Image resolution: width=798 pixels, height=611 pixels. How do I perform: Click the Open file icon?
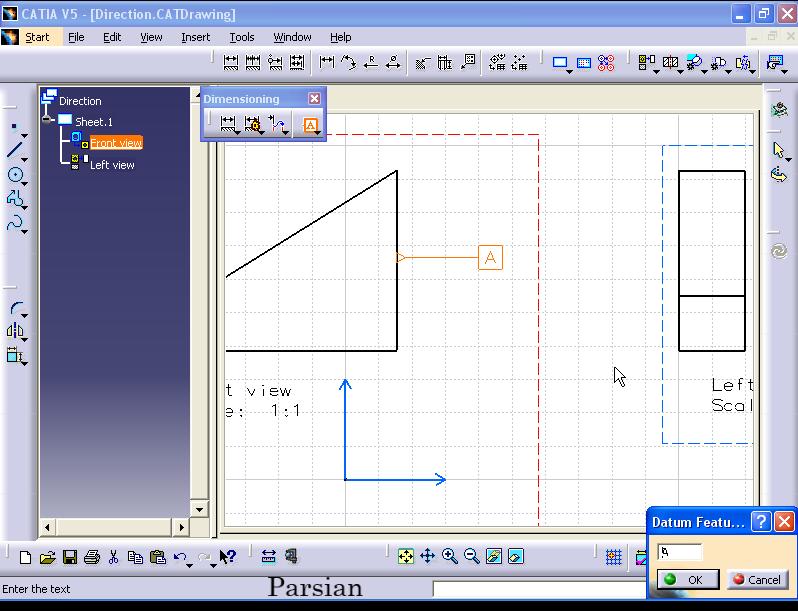tap(47, 558)
